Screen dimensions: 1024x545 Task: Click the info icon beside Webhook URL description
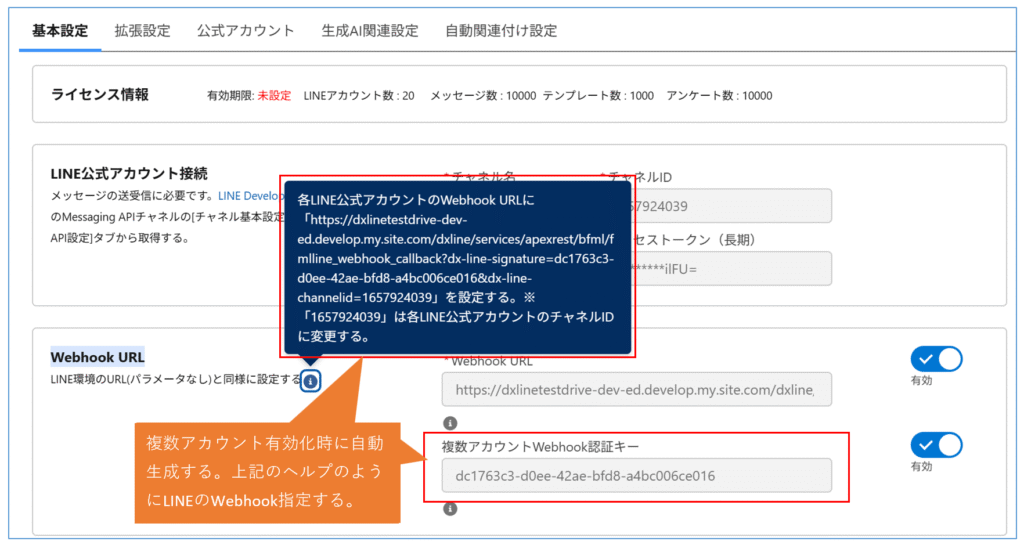[x=311, y=380]
